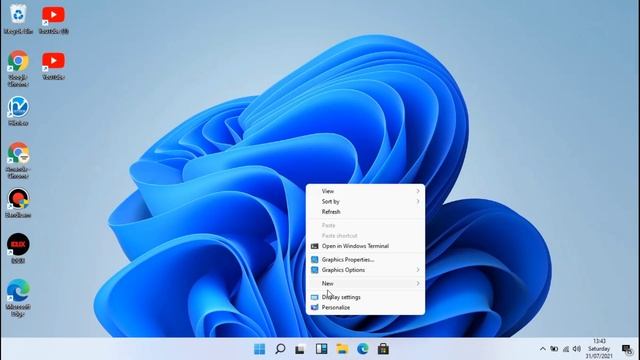Expand the Sort by submenu
Image resolution: width=640 pixels, height=360 pixels.
click(365, 202)
